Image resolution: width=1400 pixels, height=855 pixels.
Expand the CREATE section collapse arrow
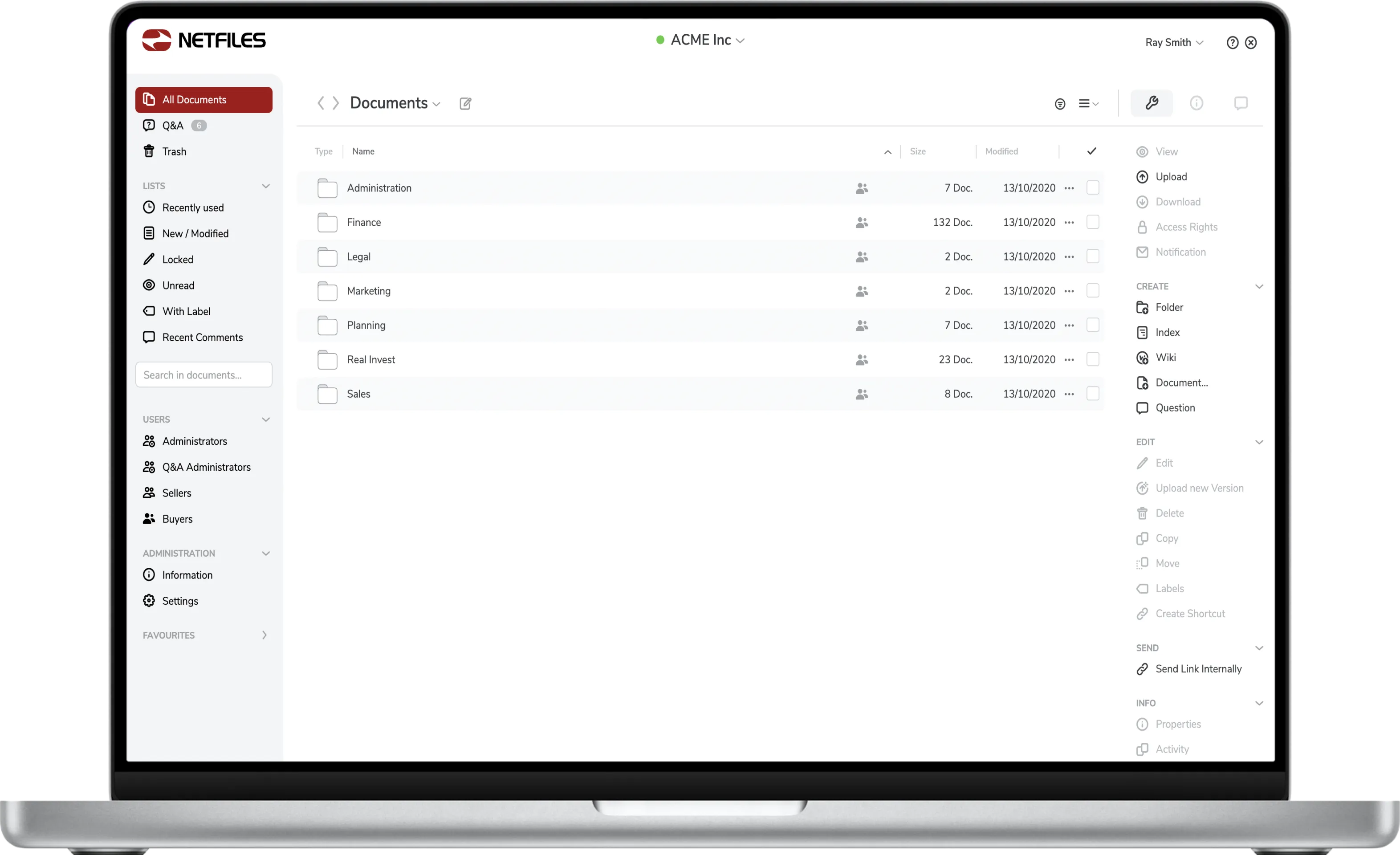point(1258,286)
